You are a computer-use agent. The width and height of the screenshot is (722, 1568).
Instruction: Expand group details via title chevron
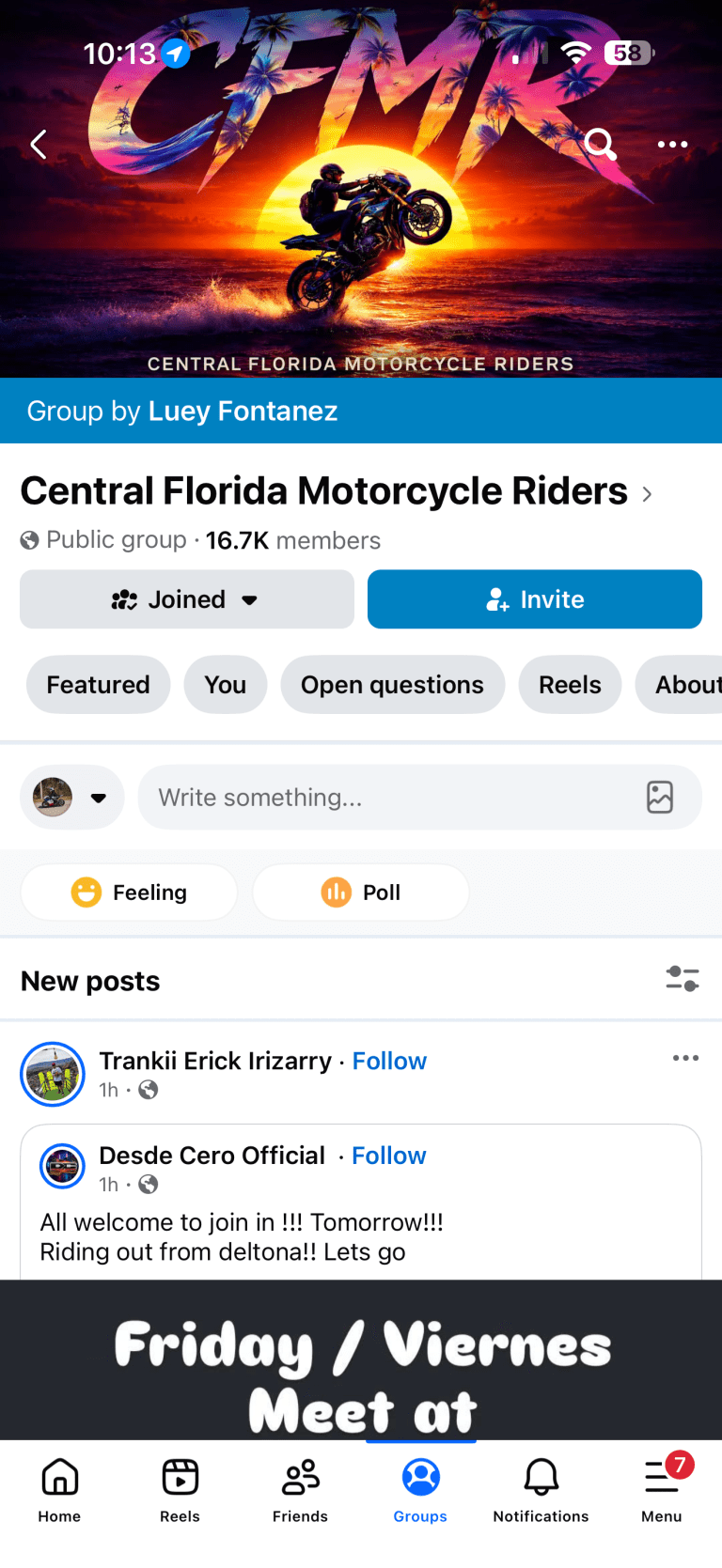pos(647,494)
